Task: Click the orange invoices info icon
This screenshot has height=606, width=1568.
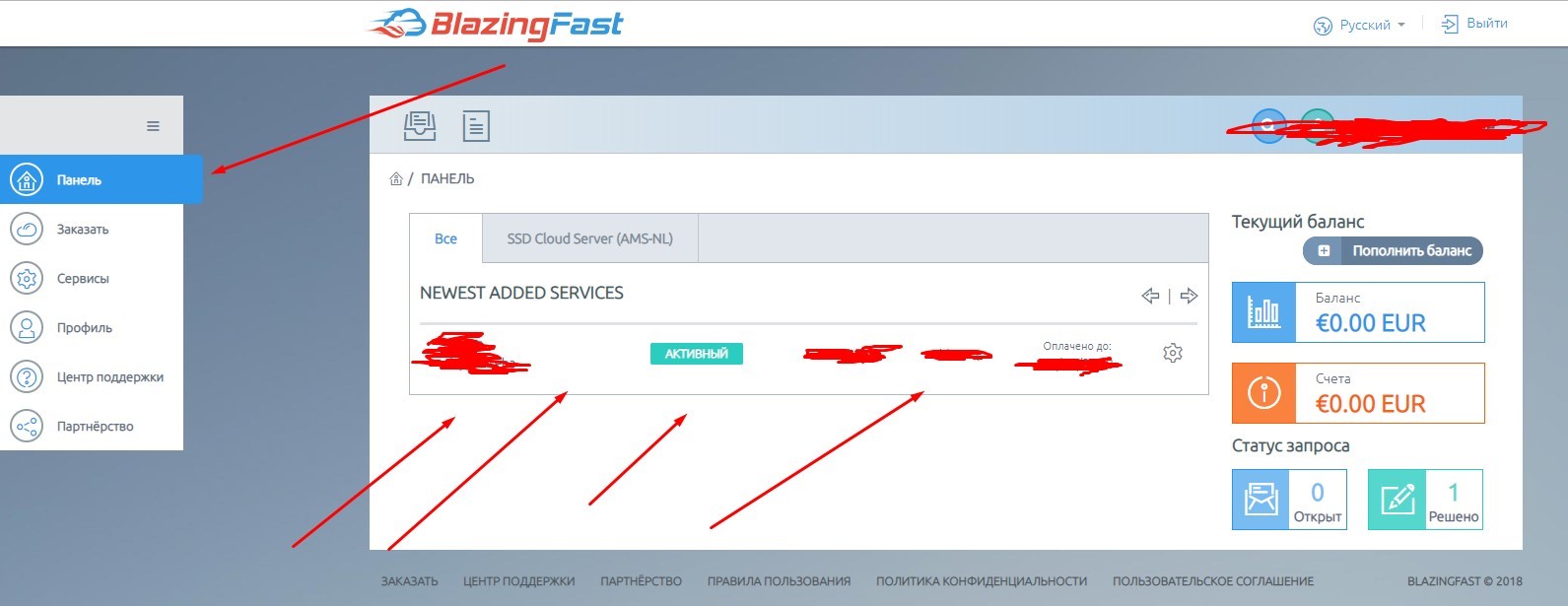Action: tap(1262, 393)
